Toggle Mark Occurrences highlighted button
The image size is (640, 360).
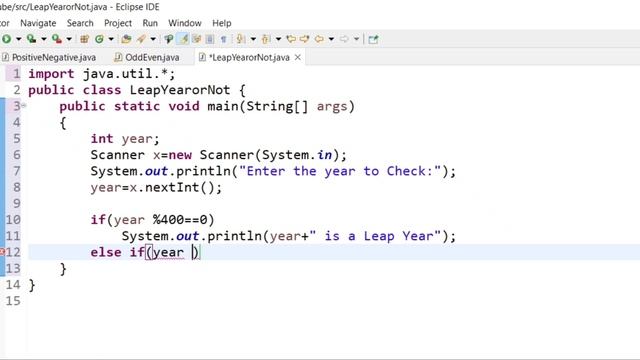click(x=184, y=39)
